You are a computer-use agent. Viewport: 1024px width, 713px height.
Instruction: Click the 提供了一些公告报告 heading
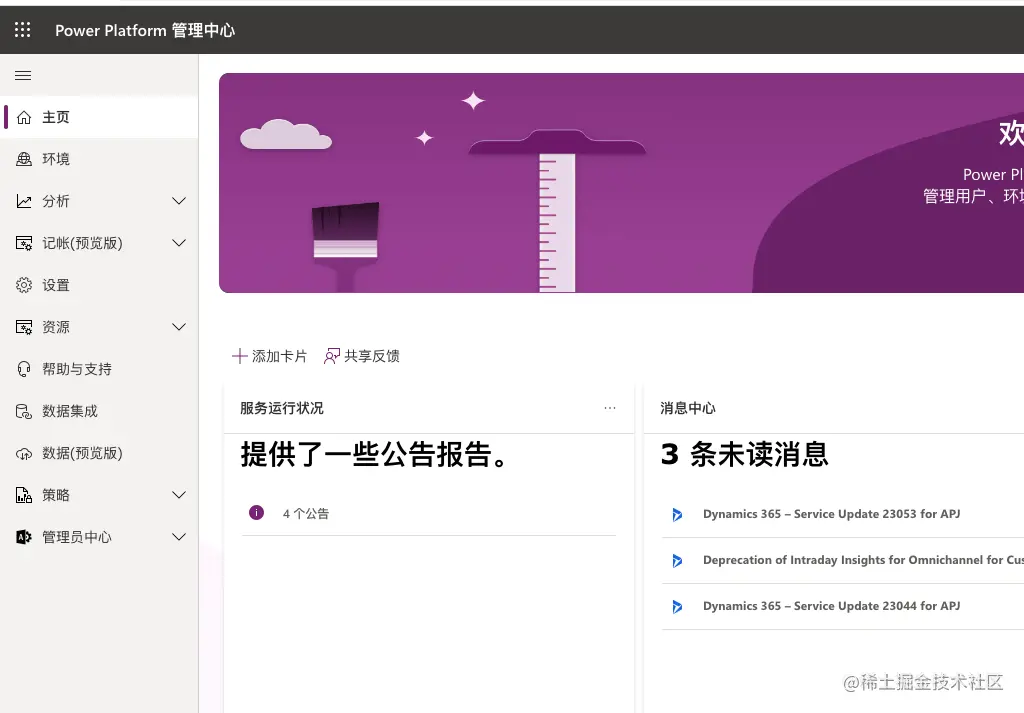(374, 454)
